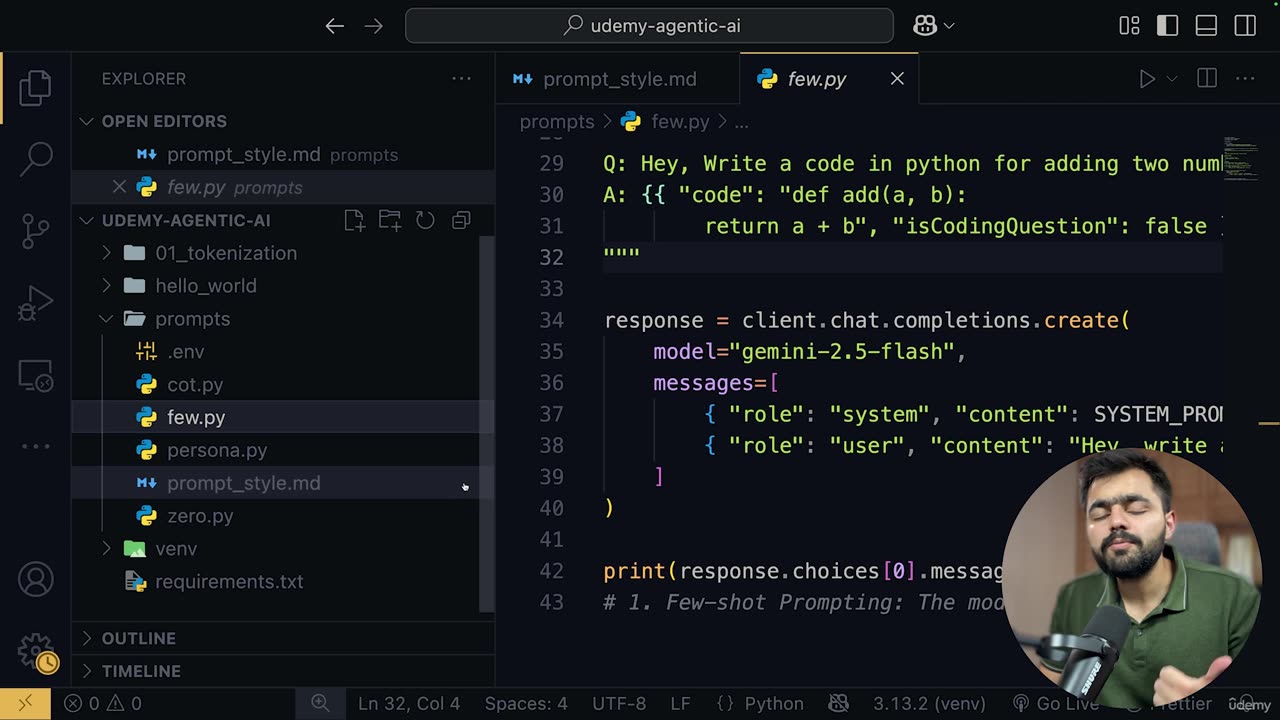
Task: Run the Python file
Action: (x=1147, y=79)
